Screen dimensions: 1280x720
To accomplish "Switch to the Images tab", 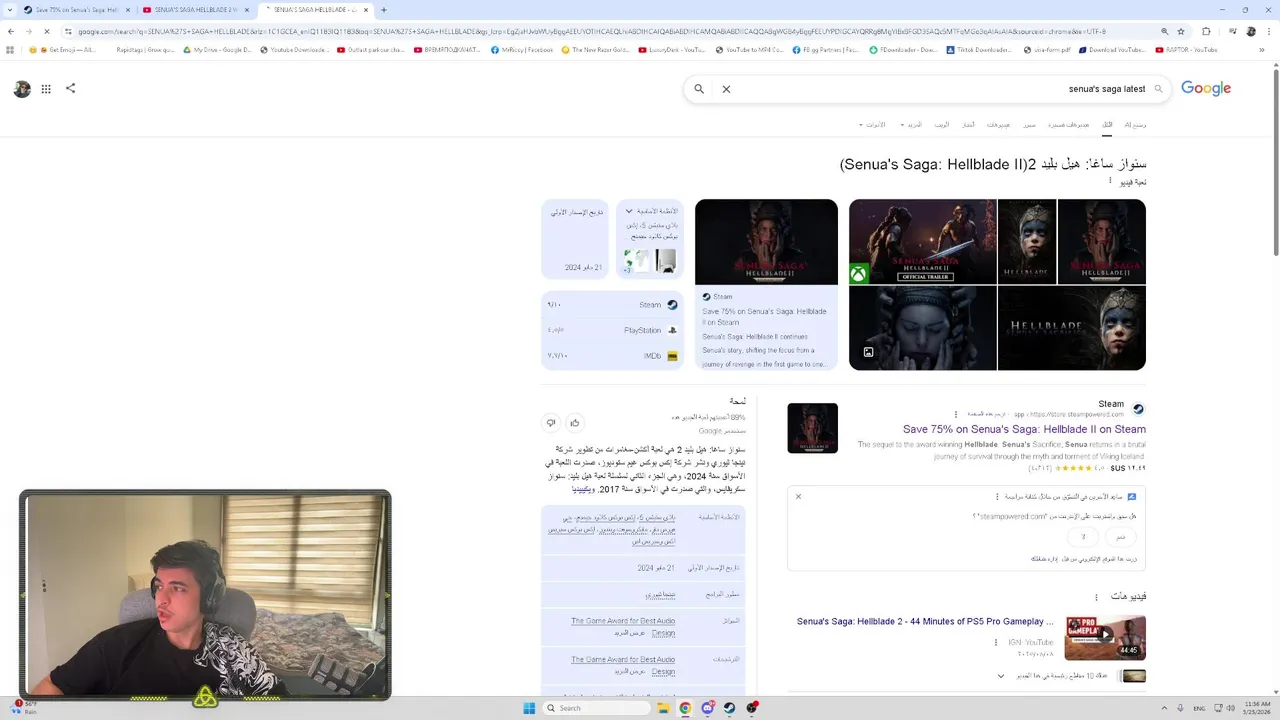I will 1029,125.
